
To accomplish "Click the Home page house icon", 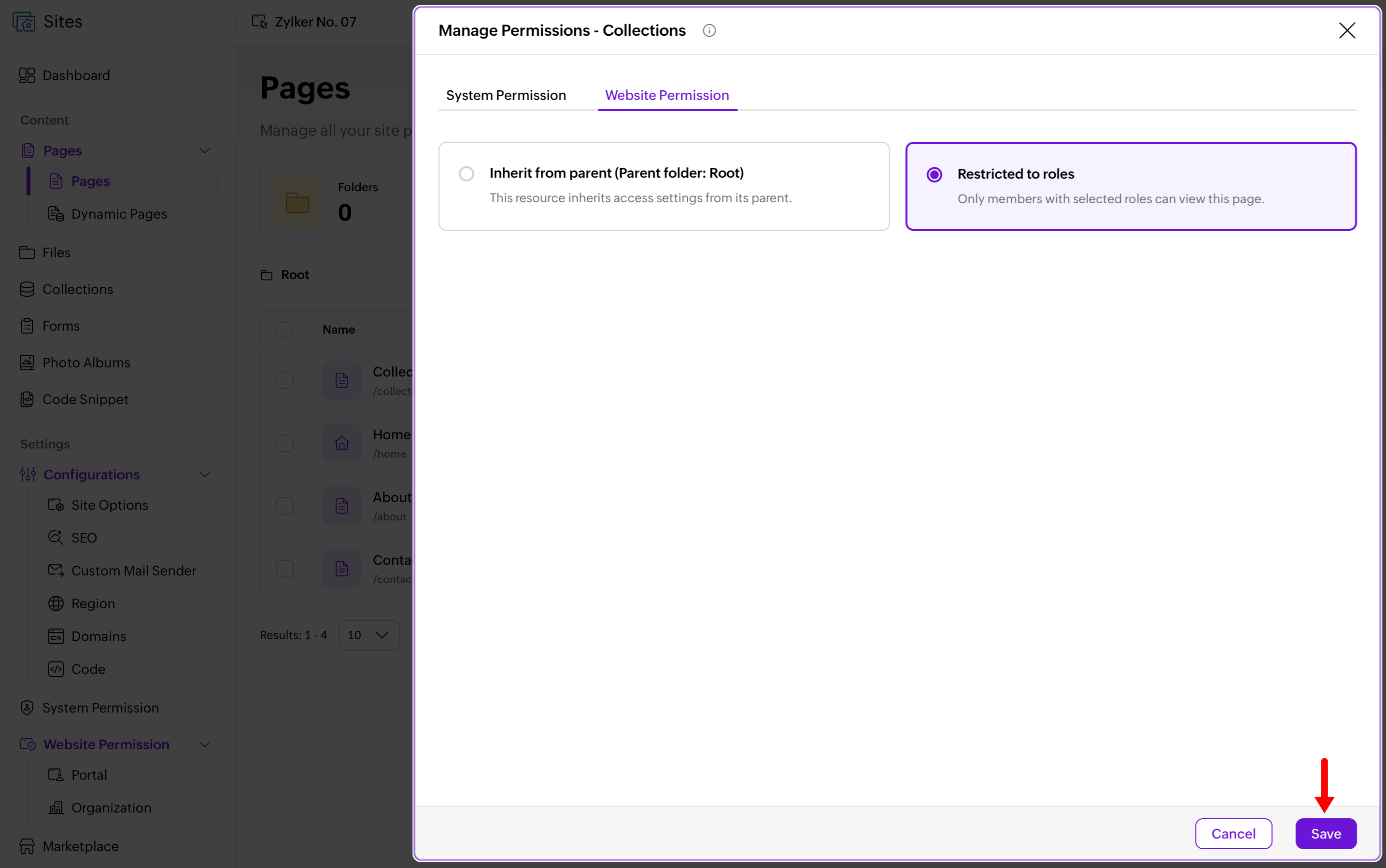I will (x=341, y=443).
